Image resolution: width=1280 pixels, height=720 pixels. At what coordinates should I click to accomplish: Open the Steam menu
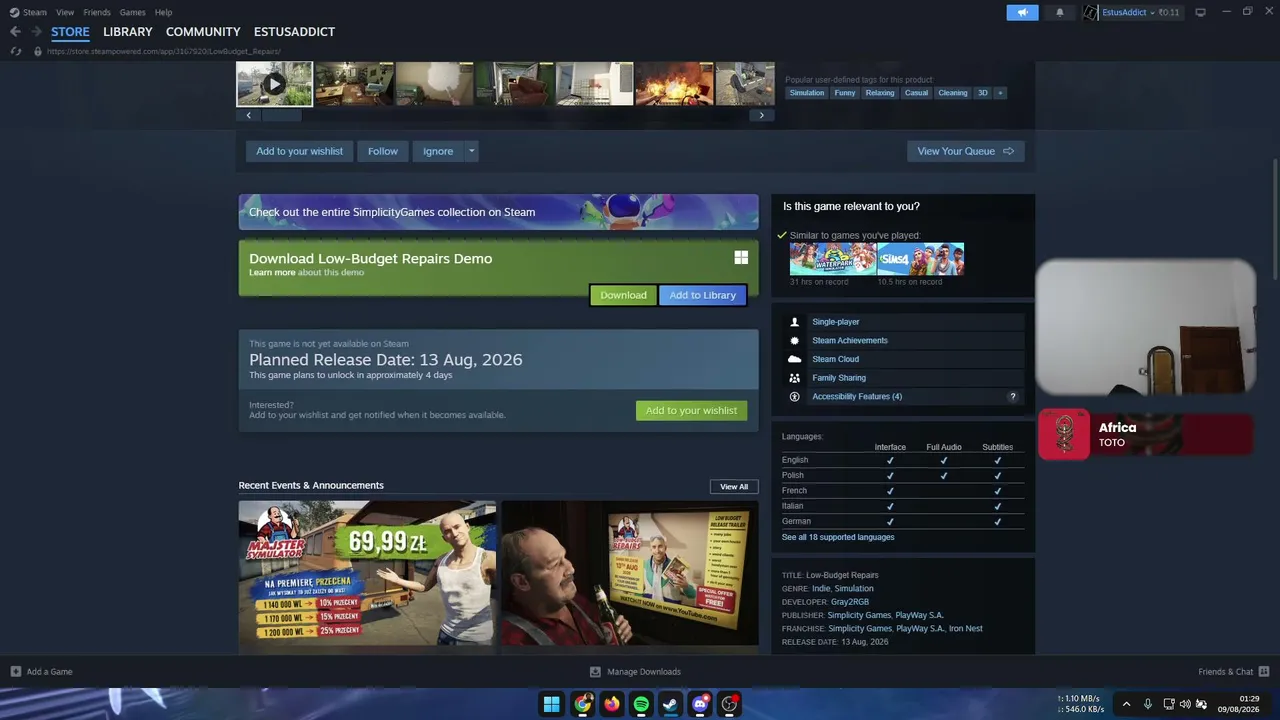click(x=35, y=12)
